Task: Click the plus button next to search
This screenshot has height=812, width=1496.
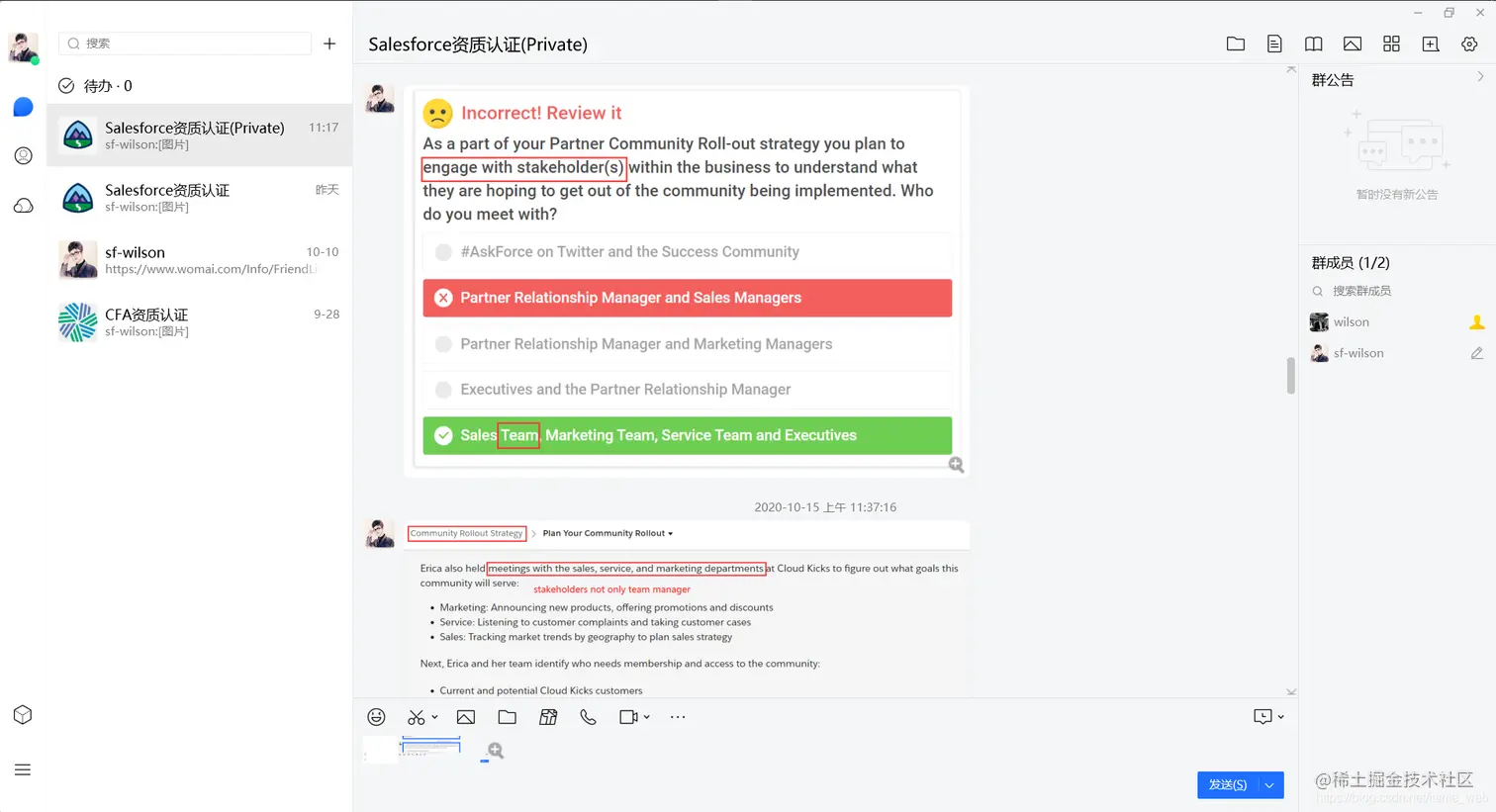Action: [x=329, y=44]
